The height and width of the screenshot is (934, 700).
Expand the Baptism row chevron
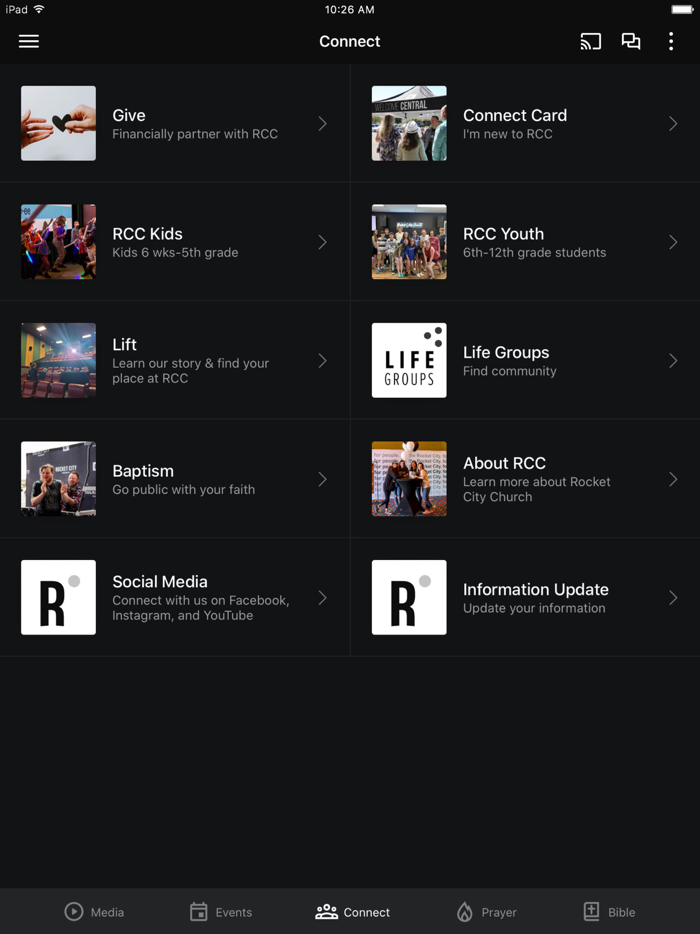[x=322, y=479]
